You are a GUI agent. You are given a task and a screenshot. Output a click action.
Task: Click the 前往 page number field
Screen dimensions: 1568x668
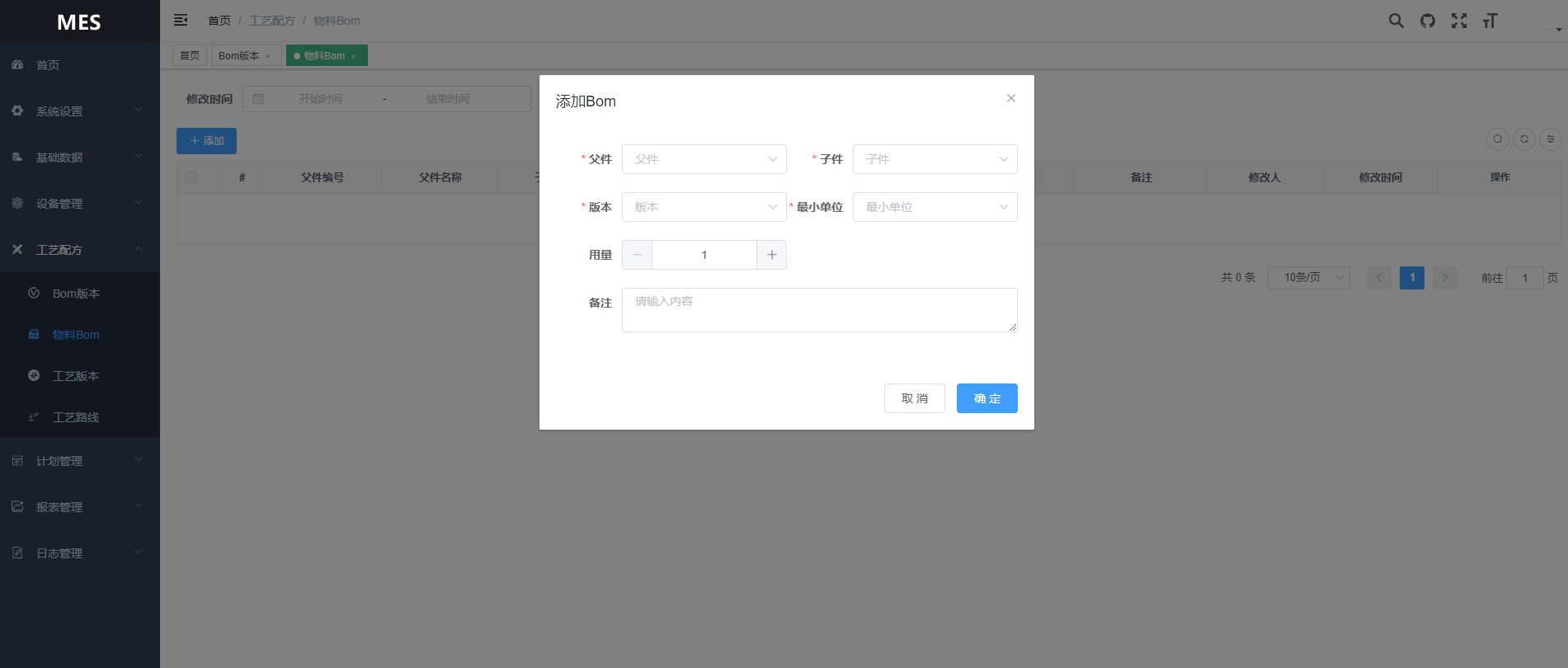point(1525,278)
